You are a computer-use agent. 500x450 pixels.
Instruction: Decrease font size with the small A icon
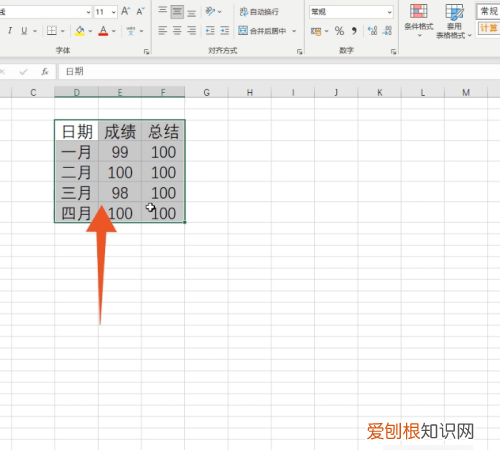(140, 11)
